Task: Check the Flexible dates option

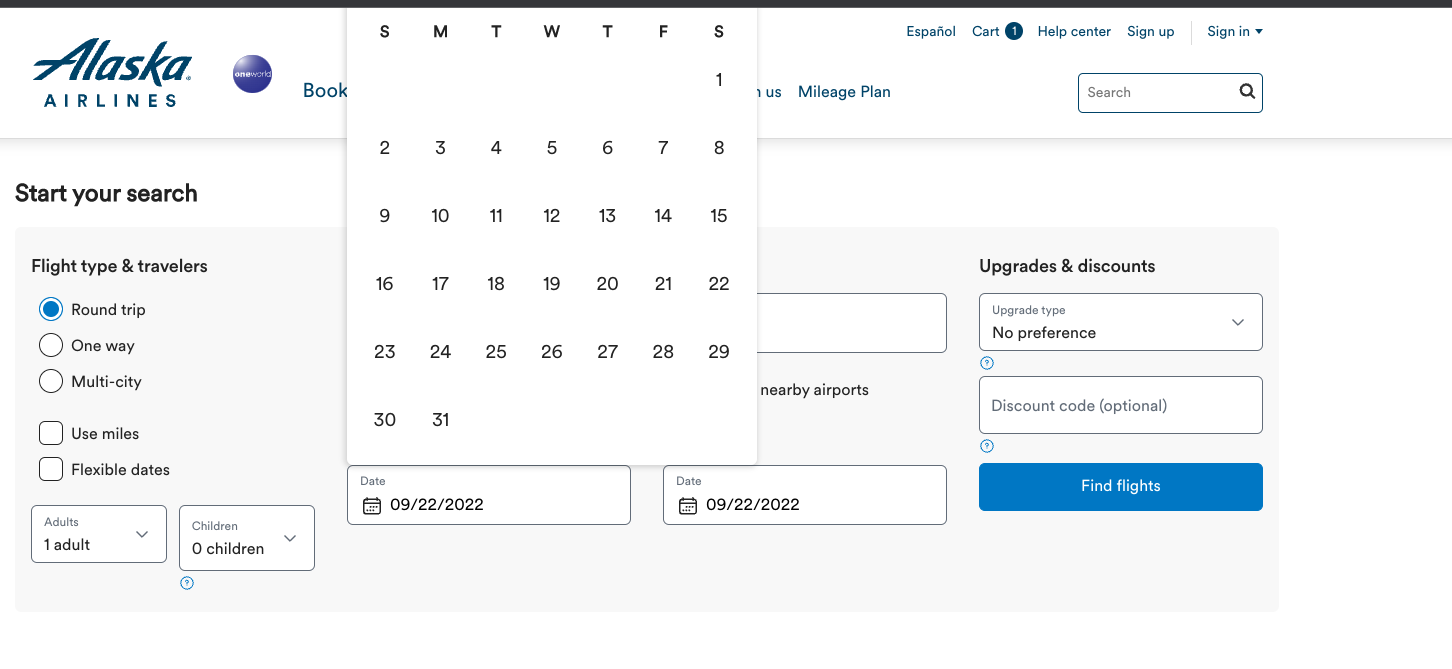Action: 51,469
